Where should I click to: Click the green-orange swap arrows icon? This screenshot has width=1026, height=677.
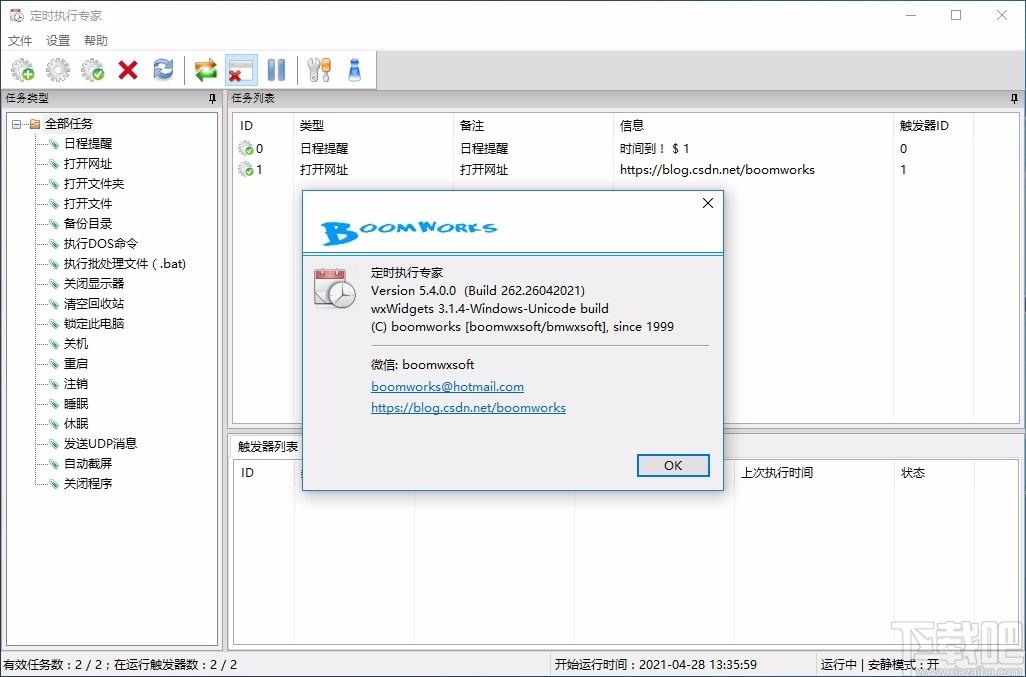(x=205, y=70)
